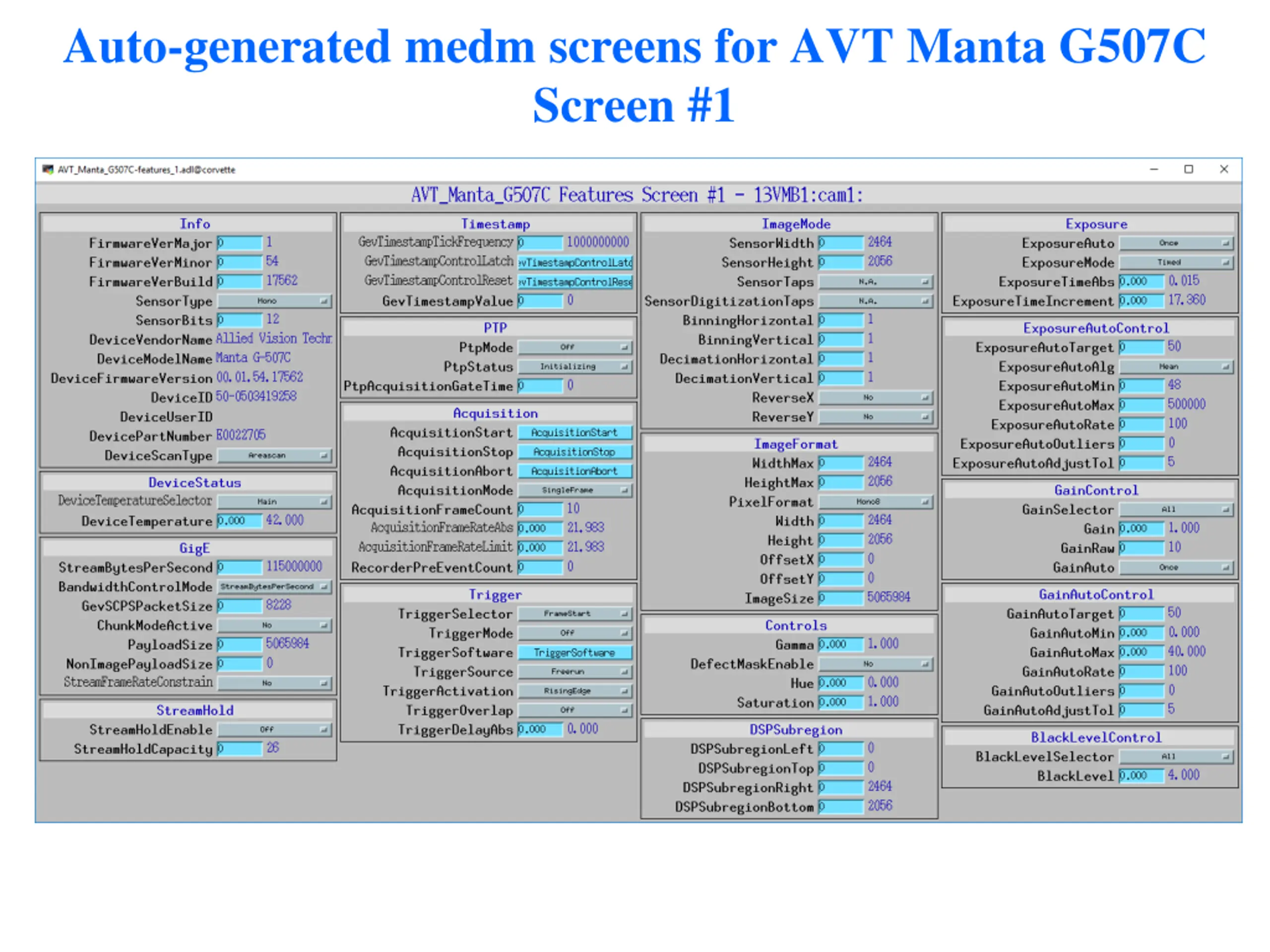Open the SensorDigitizationTaps dropdown
The width and height of the screenshot is (1270, 952).
pos(876,301)
